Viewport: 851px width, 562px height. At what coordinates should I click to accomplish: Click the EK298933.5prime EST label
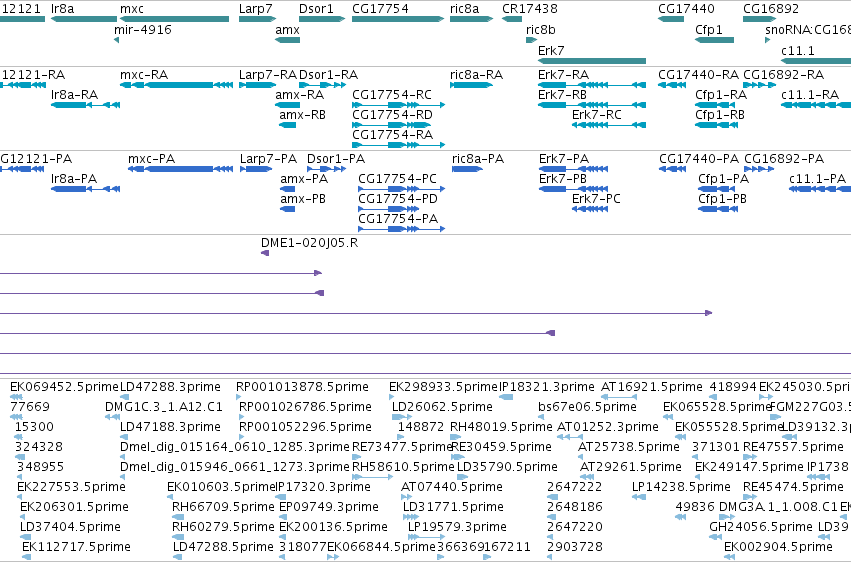pyautogui.click(x=443, y=386)
